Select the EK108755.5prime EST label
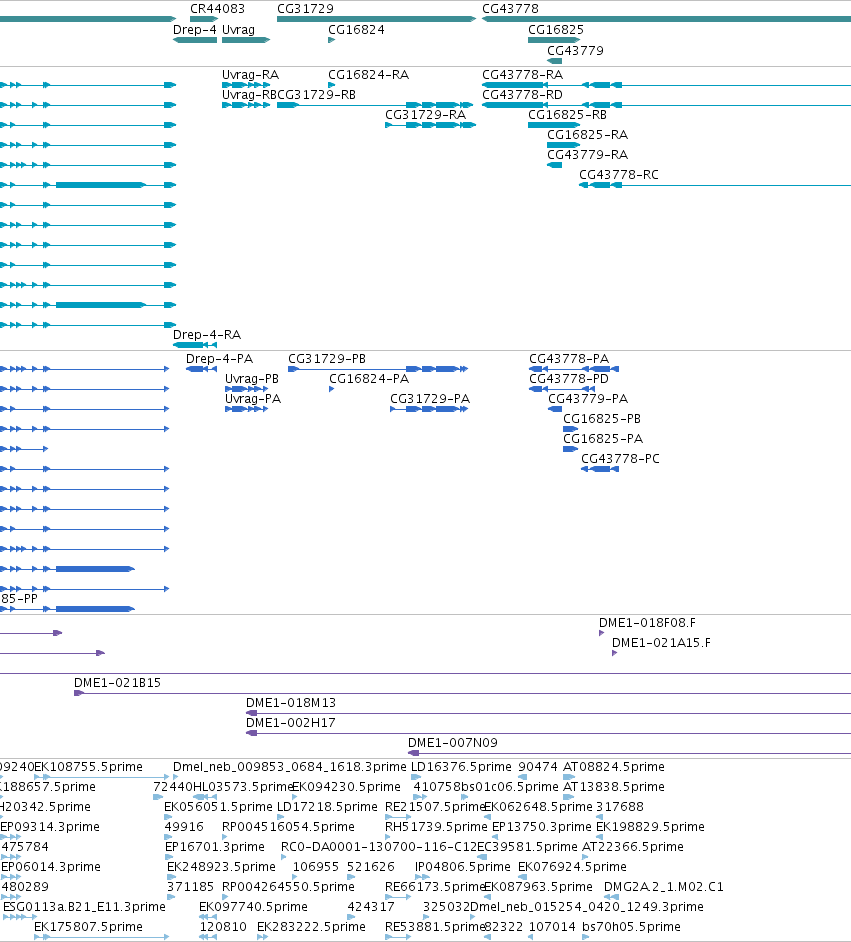The width and height of the screenshot is (851, 942). (x=88, y=767)
